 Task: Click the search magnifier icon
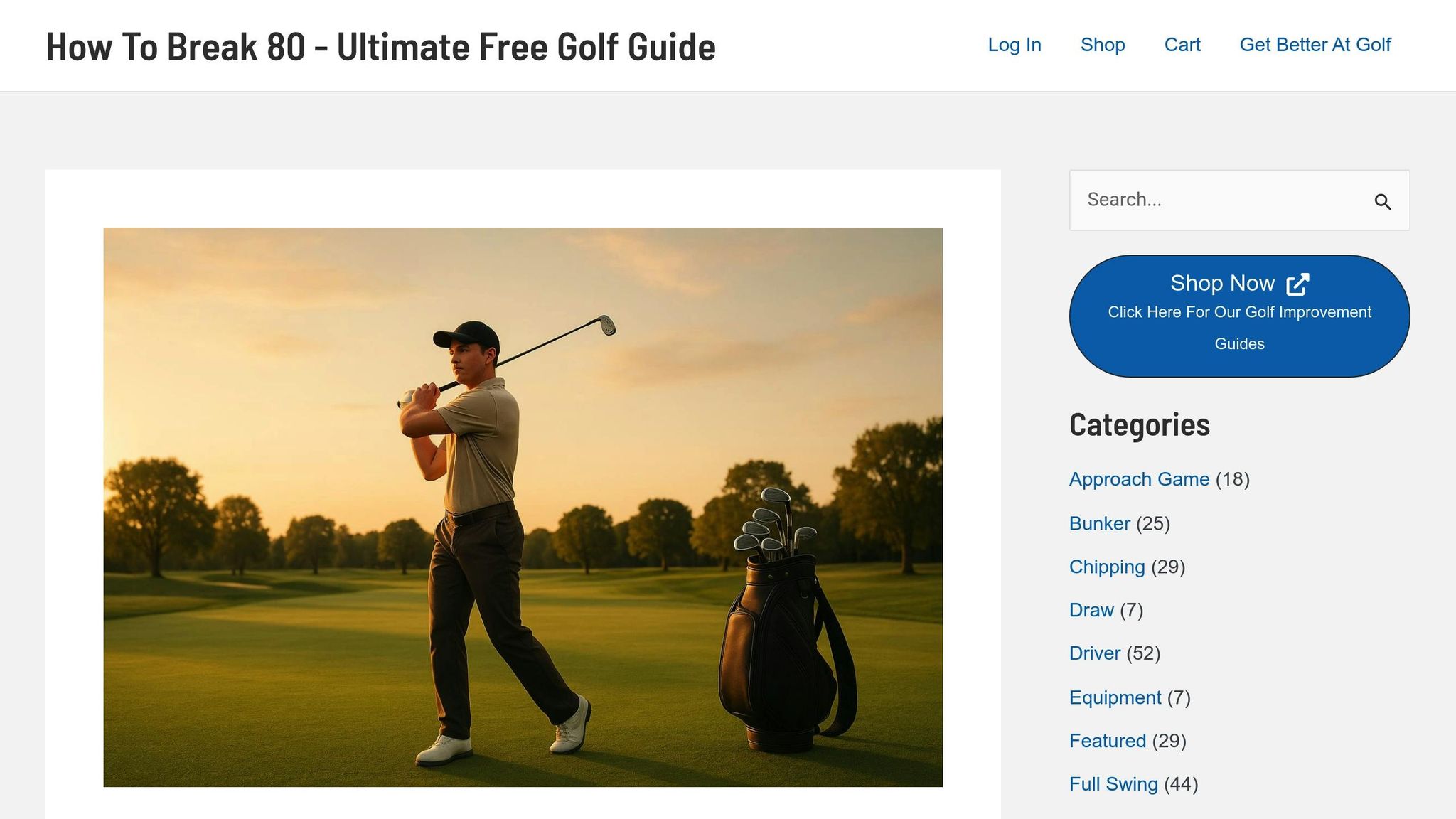pos(1382,202)
